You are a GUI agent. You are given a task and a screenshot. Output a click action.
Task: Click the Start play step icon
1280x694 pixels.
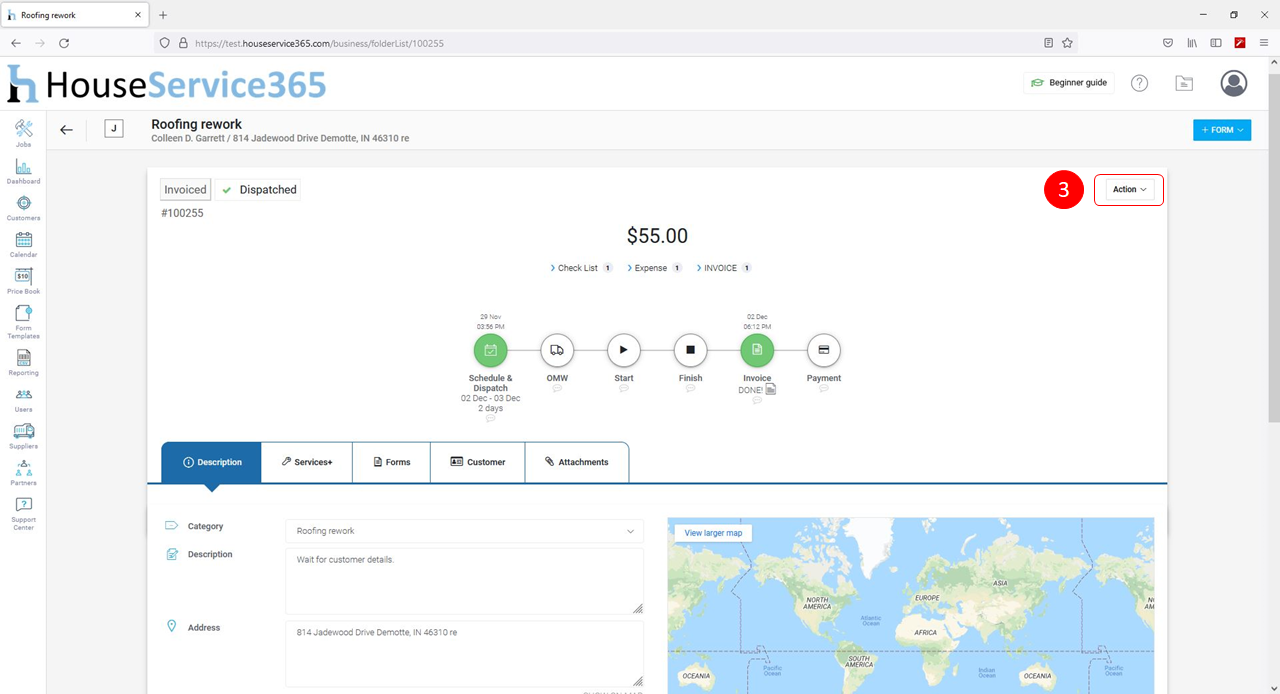point(624,350)
